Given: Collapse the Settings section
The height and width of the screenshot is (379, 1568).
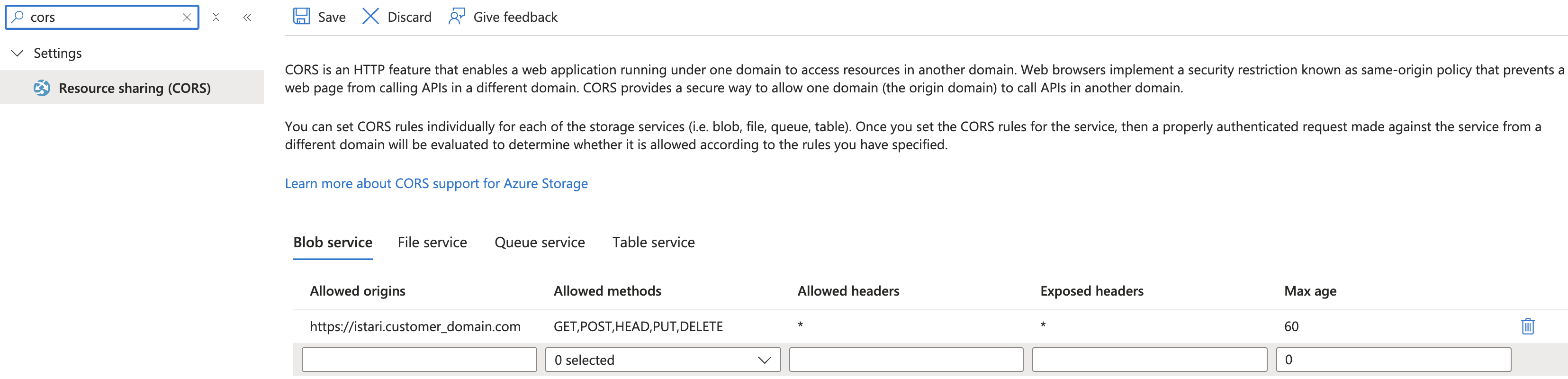Looking at the screenshot, I should point(18,54).
